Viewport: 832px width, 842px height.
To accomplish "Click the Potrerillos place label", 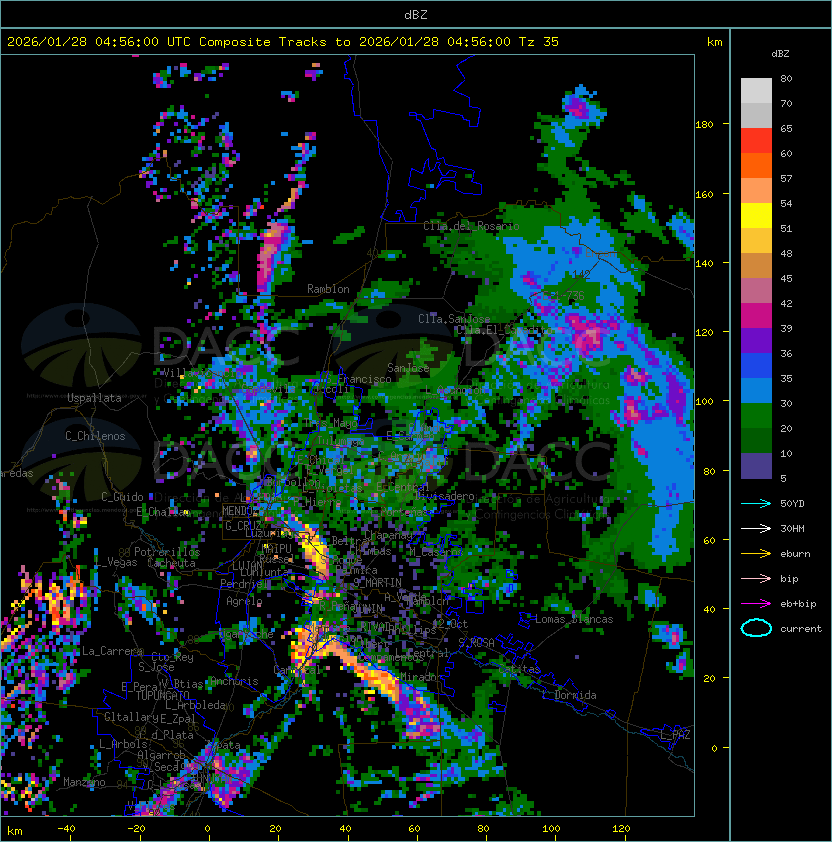I will (x=167, y=552).
